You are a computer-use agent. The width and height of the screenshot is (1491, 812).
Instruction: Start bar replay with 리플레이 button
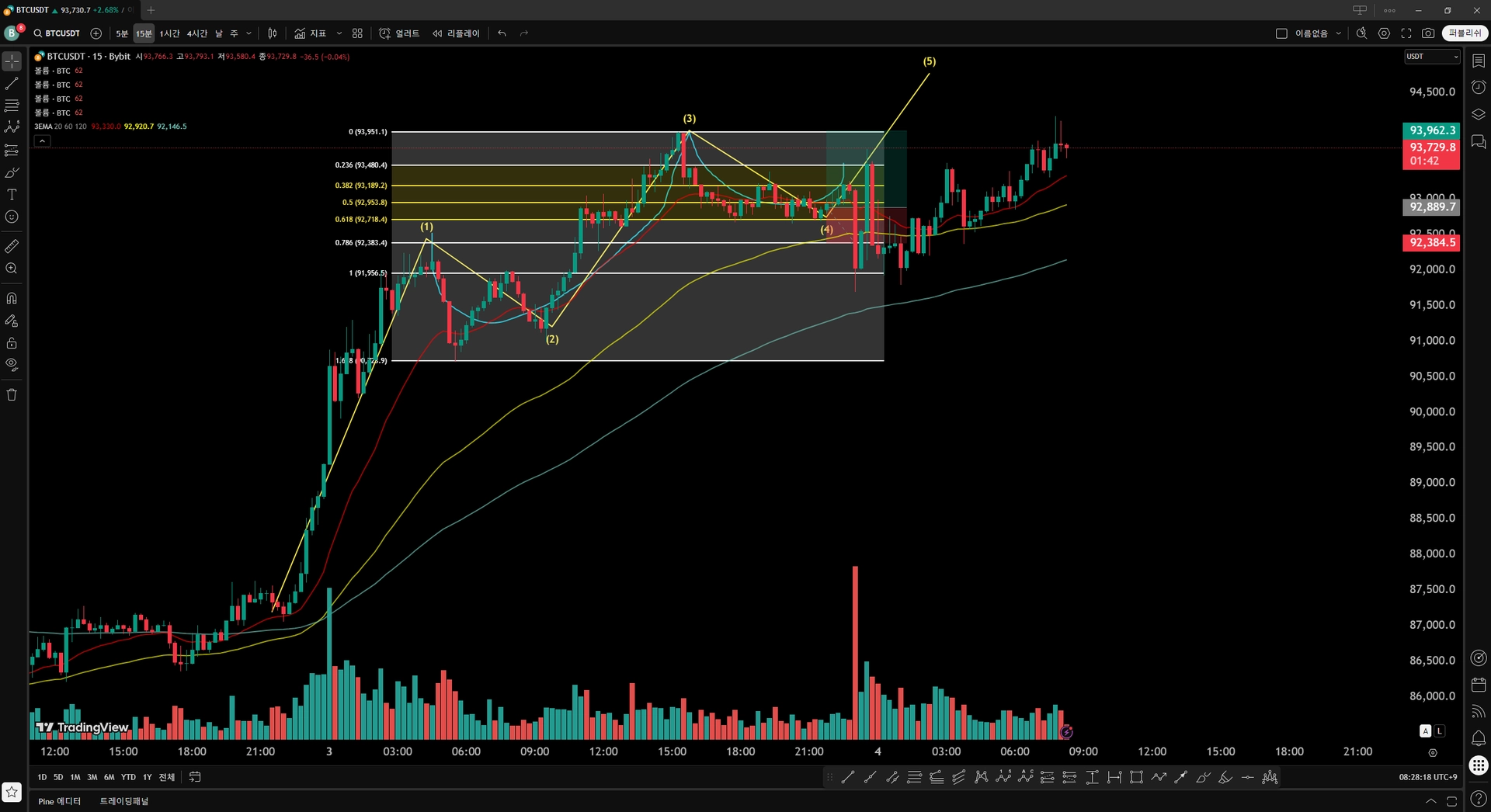[x=456, y=33]
